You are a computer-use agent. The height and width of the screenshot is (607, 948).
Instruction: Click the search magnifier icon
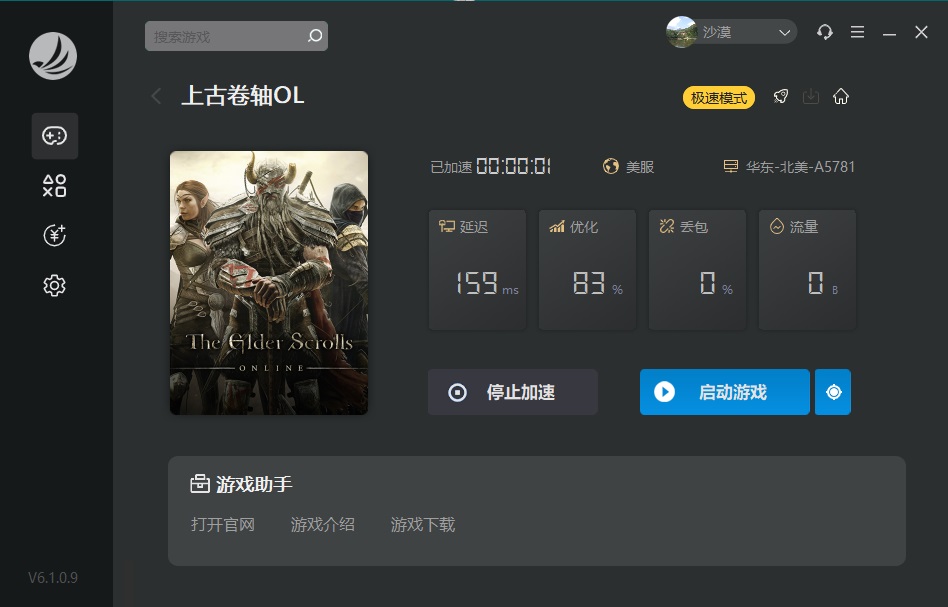pos(315,36)
